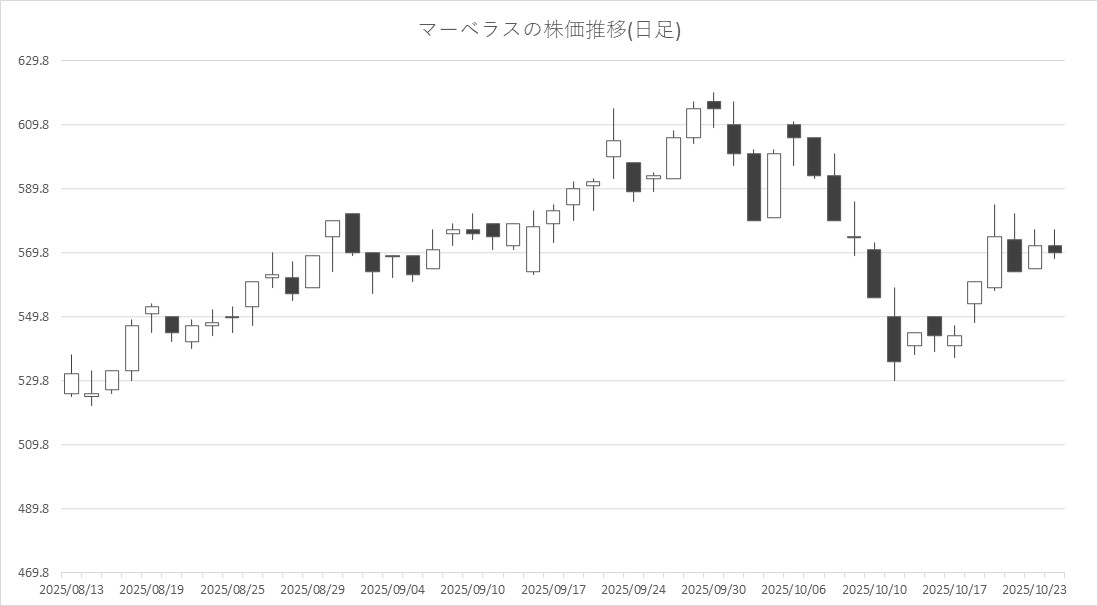Select the 469.8 label at the axis bottom
The image size is (1098, 606).
point(33,573)
